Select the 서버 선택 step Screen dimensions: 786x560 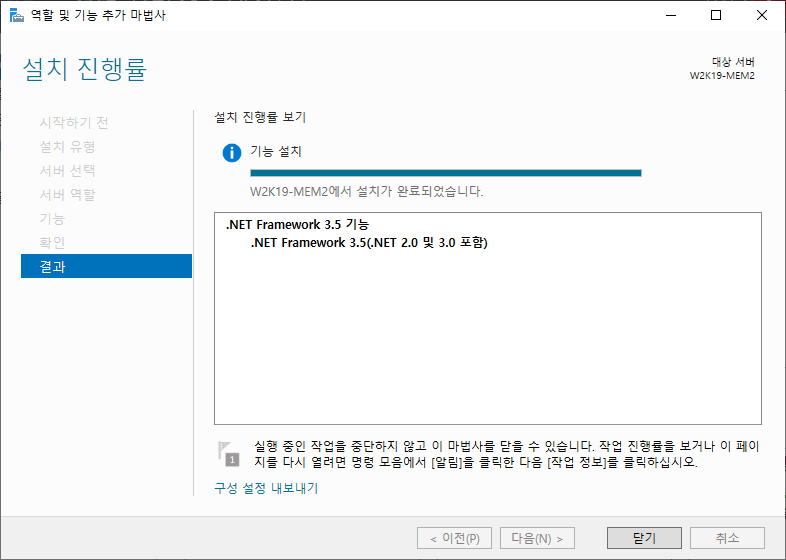(x=68, y=170)
